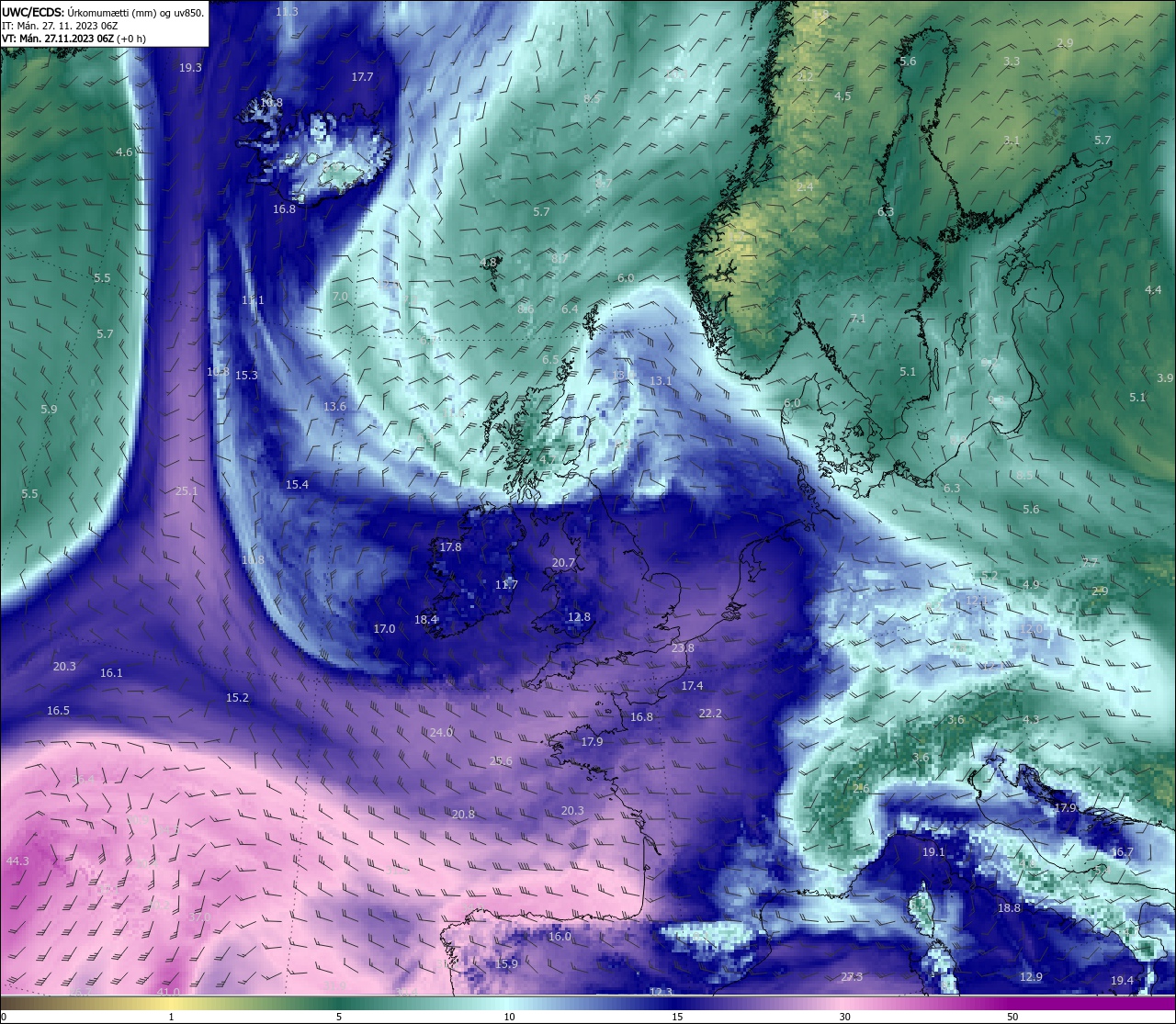This screenshot has width=1176, height=1024.
Task: Click the 18.8 value label
Action: coord(1009,908)
